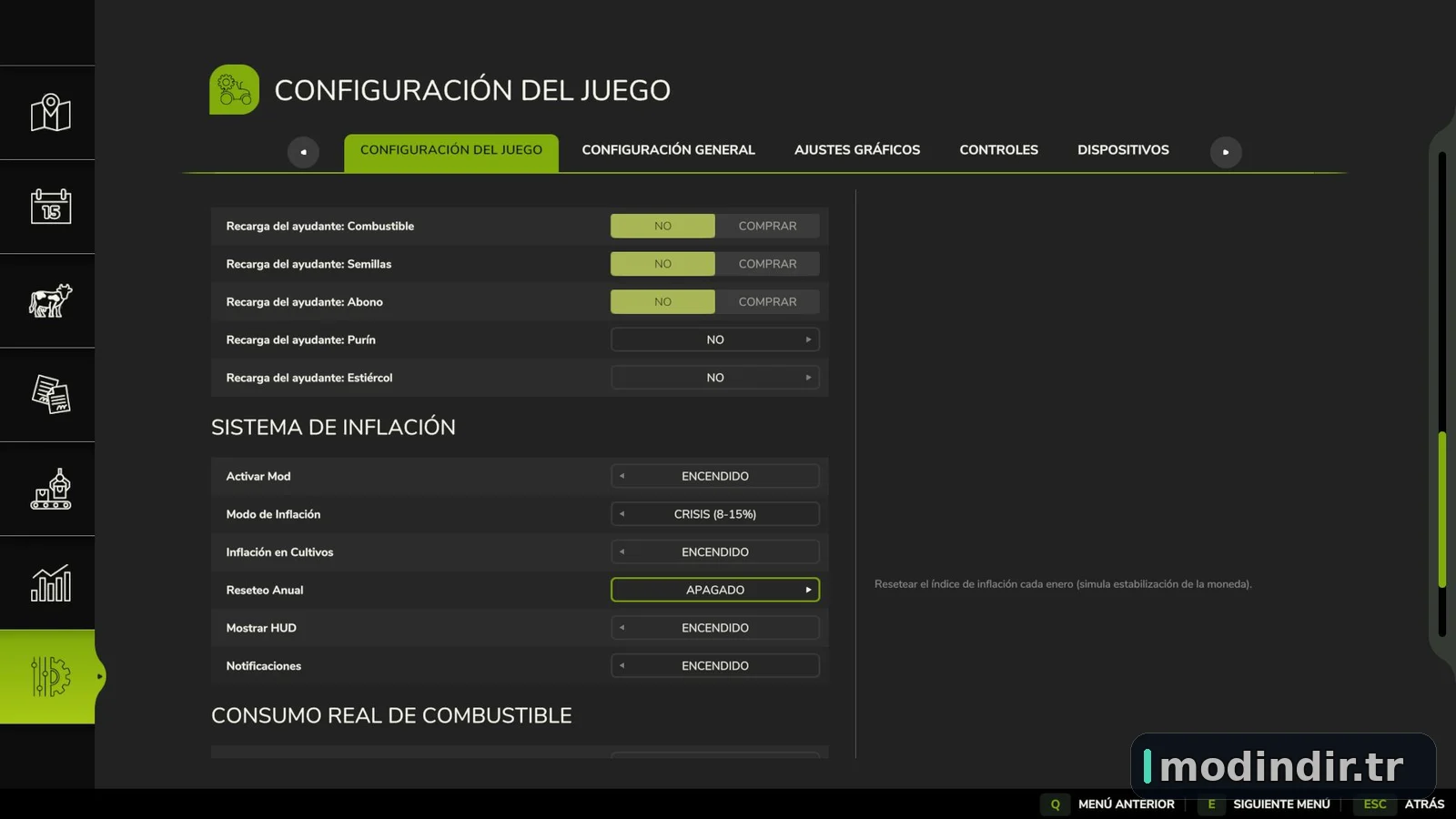Click Mostrar HUD ENCENDIDO value
Image resolution: width=1456 pixels, height=819 pixels.
click(715, 628)
